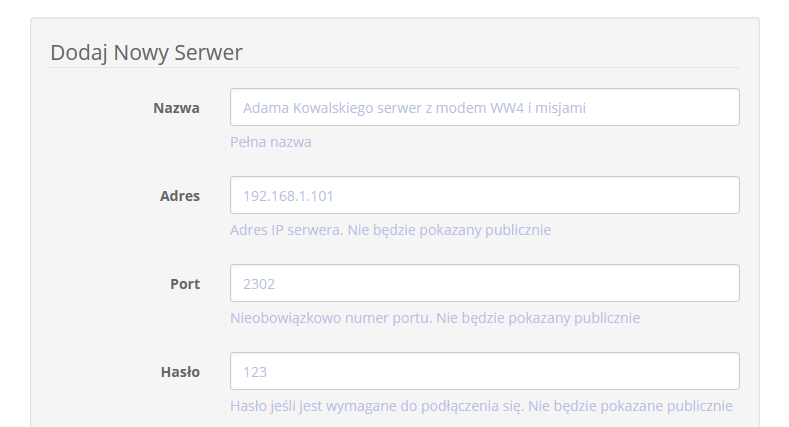Click the 'Hasło' field label
The height and width of the screenshot is (427, 789).
tap(180, 372)
